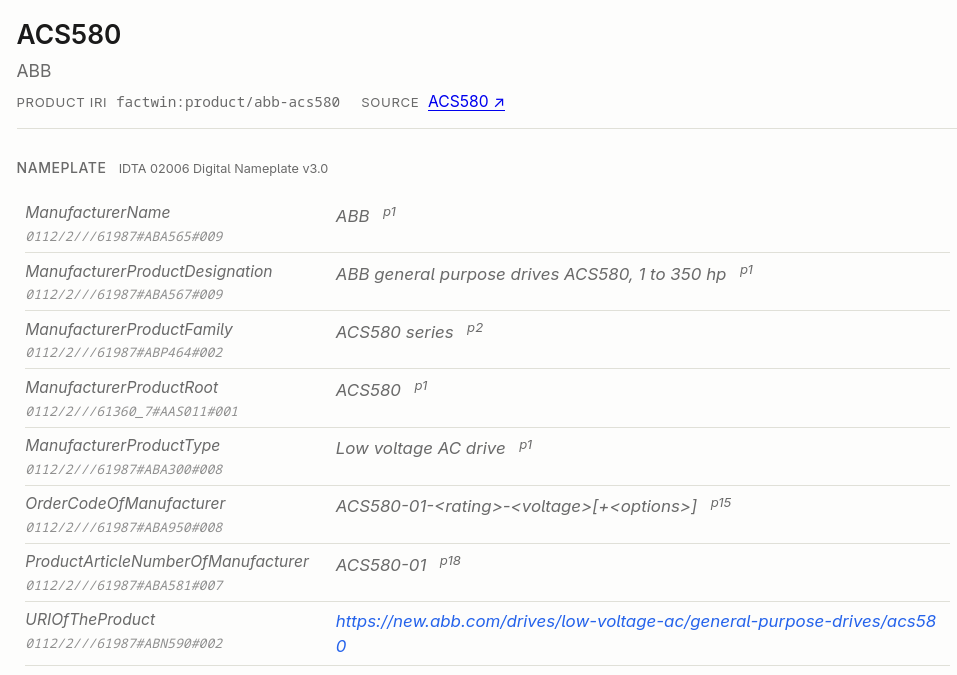
Task: Select the code 0112/2///61987#ABA567#009
Action: 125,294
